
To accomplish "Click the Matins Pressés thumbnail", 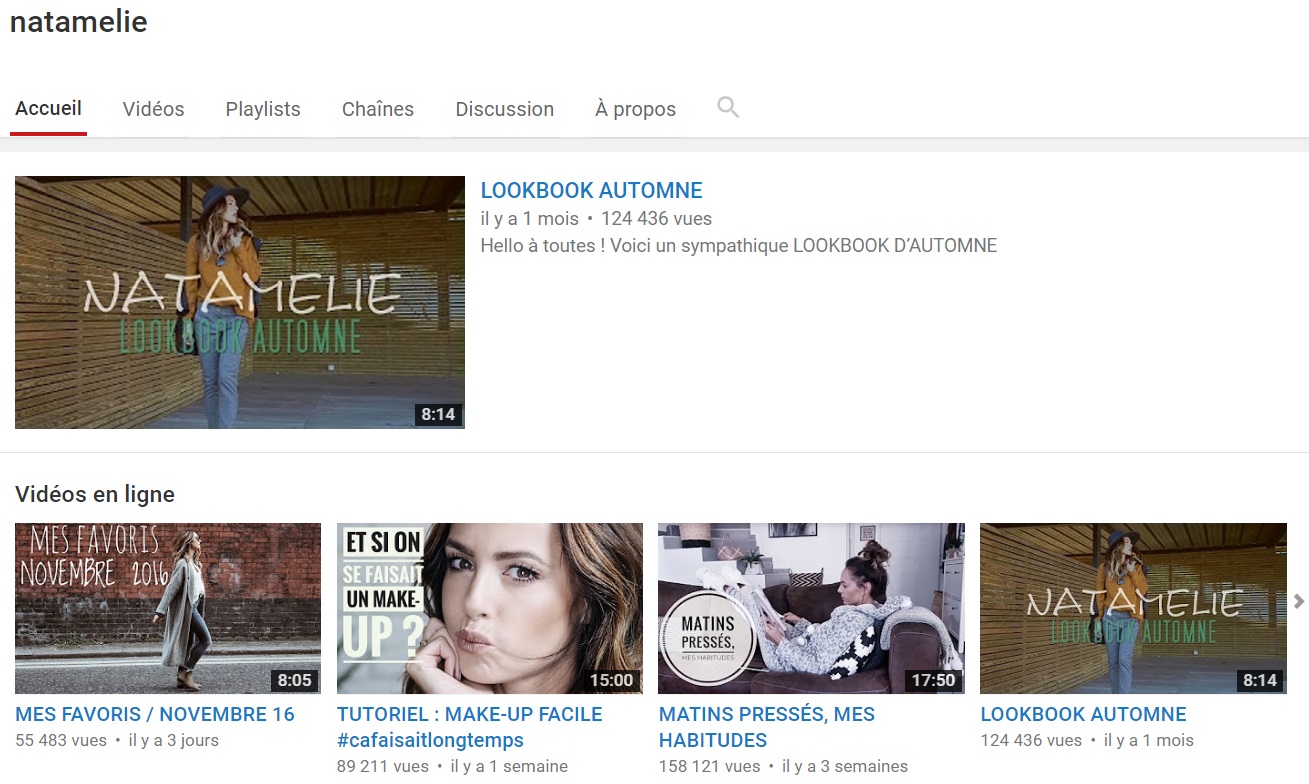I will coord(811,608).
